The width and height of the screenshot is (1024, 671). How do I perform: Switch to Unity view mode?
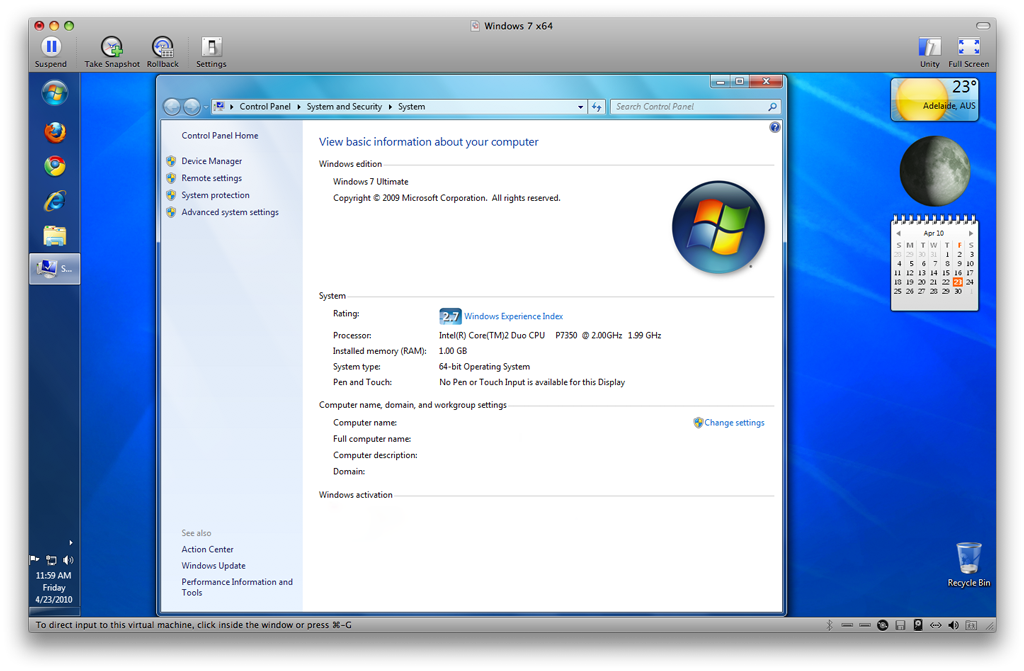(929, 52)
